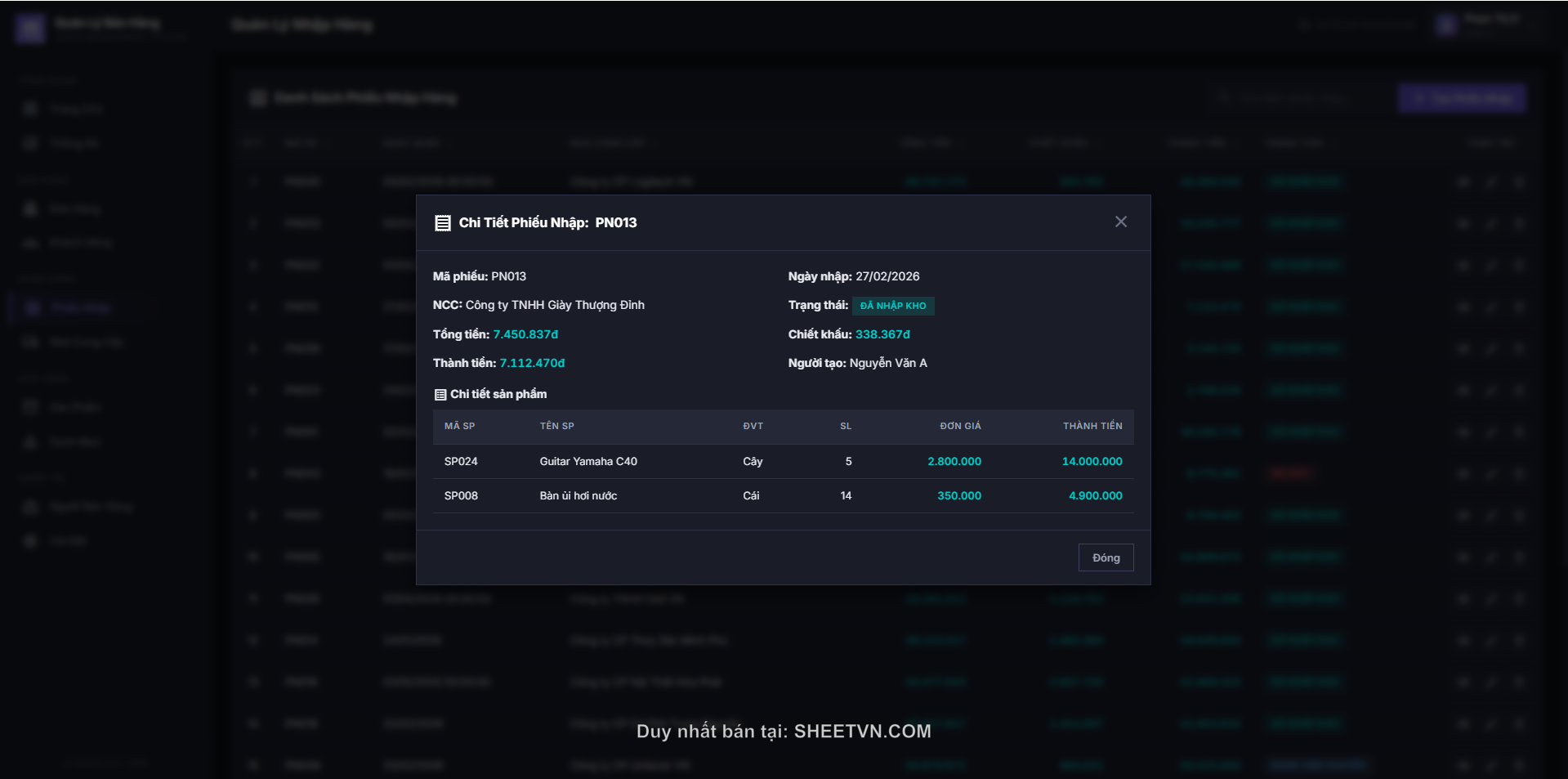This screenshot has height=779, width=1568.
Task: Click the list icon beside Chi tiết sản phẩm
Action: click(x=440, y=395)
